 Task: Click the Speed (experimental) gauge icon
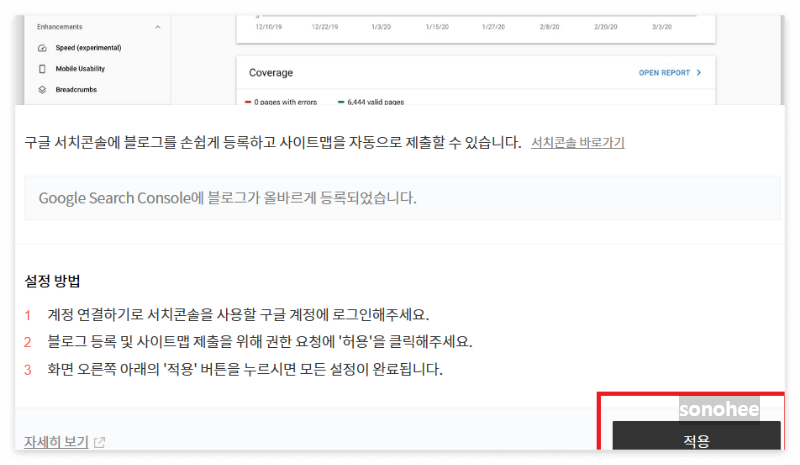pos(42,48)
